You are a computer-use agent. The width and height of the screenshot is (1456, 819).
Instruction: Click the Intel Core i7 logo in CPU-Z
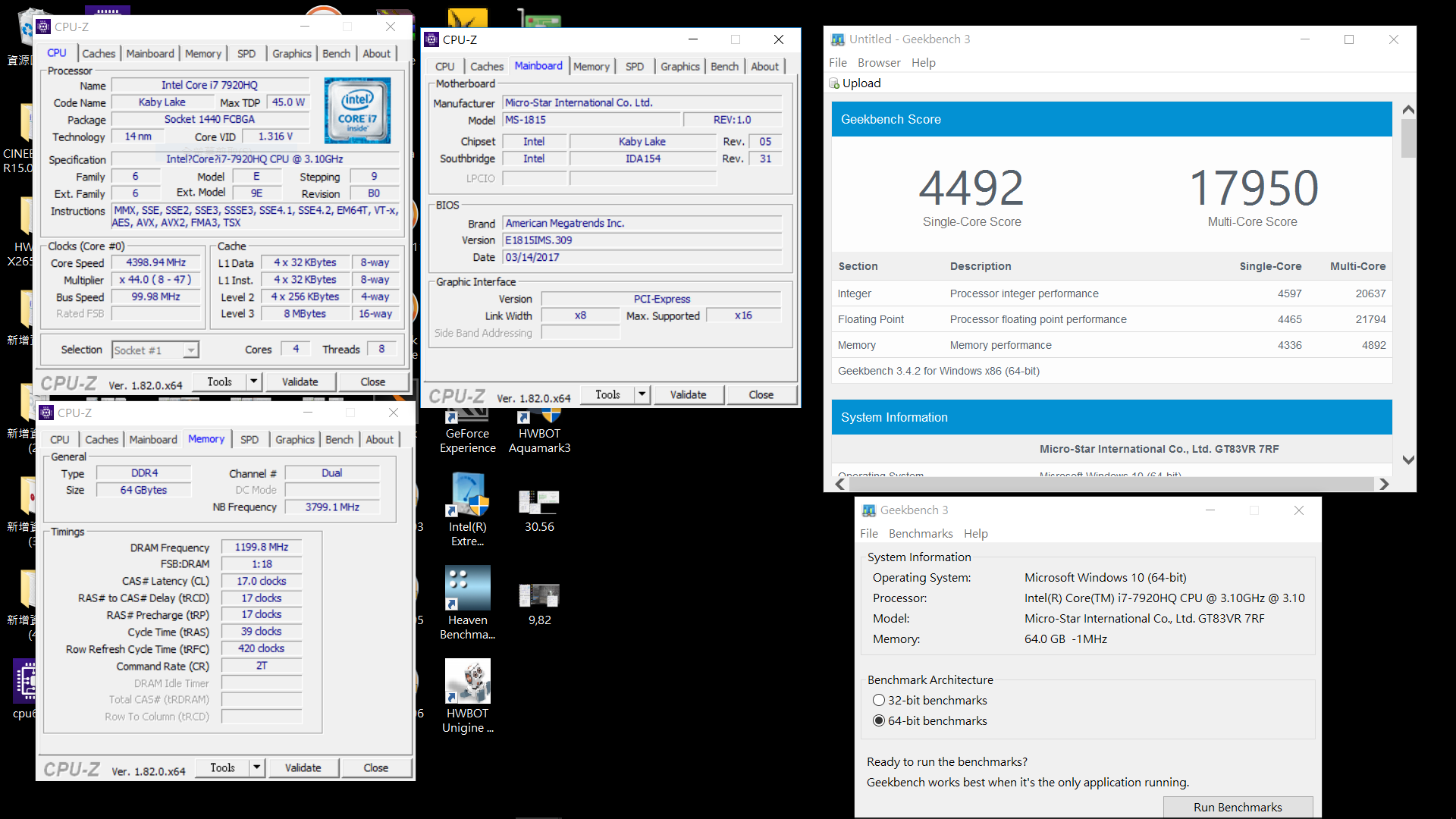pyautogui.click(x=357, y=111)
